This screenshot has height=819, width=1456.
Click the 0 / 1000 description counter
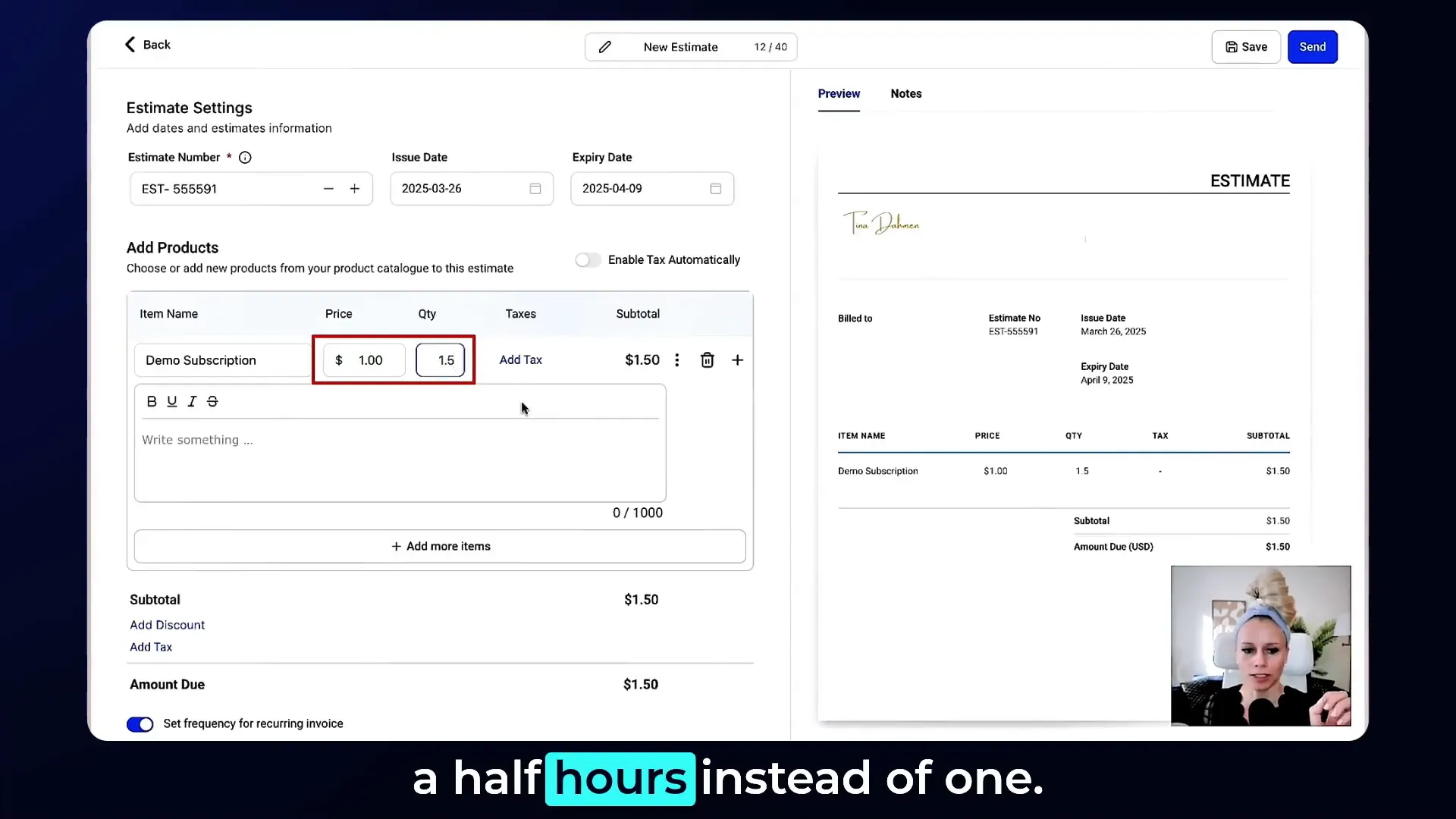coord(637,513)
